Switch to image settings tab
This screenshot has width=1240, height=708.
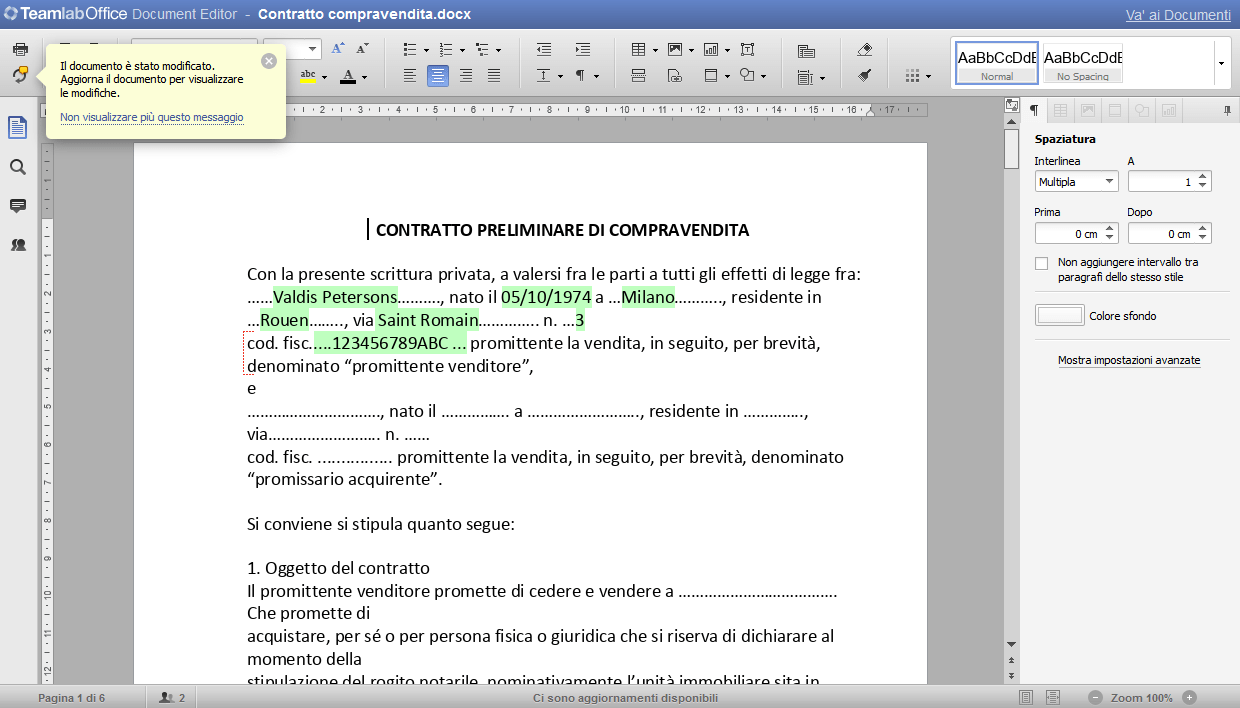coord(1088,110)
